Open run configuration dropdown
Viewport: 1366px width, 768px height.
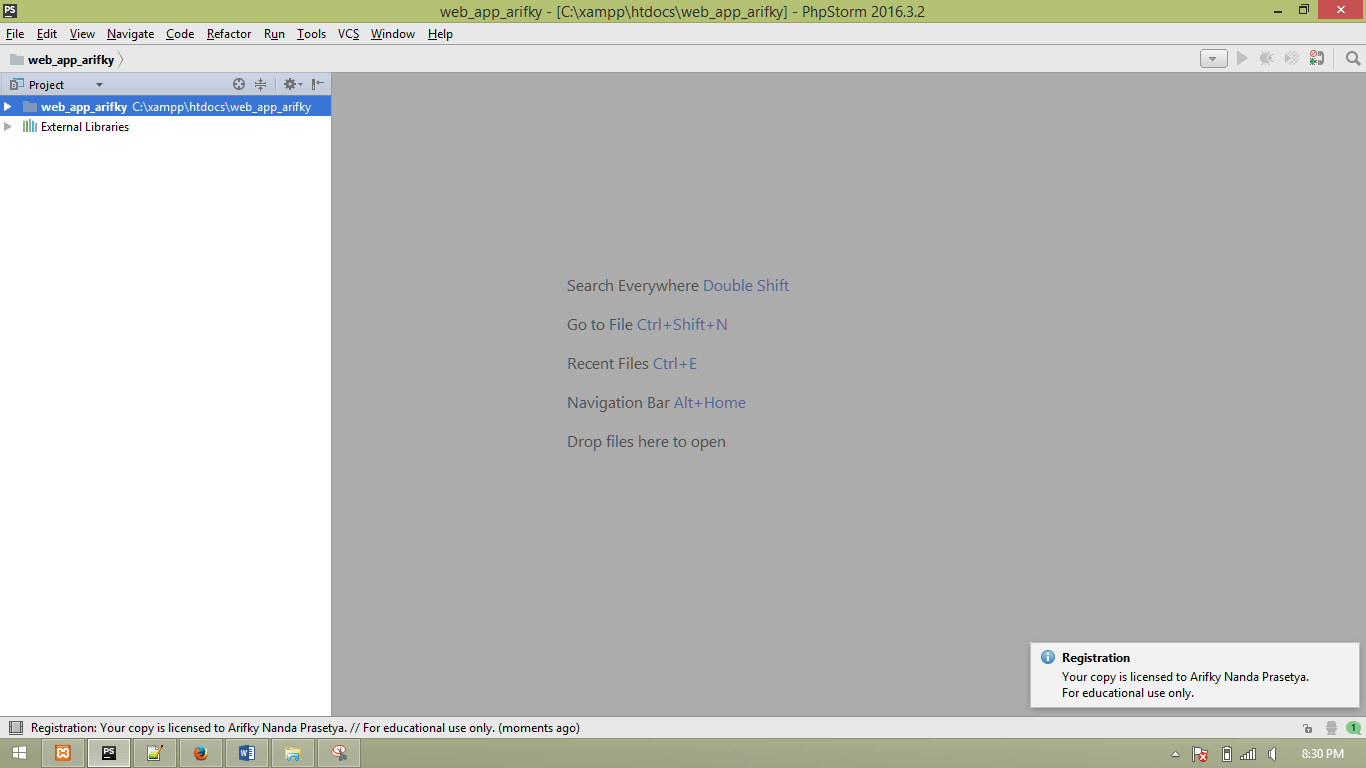[x=1214, y=59]
